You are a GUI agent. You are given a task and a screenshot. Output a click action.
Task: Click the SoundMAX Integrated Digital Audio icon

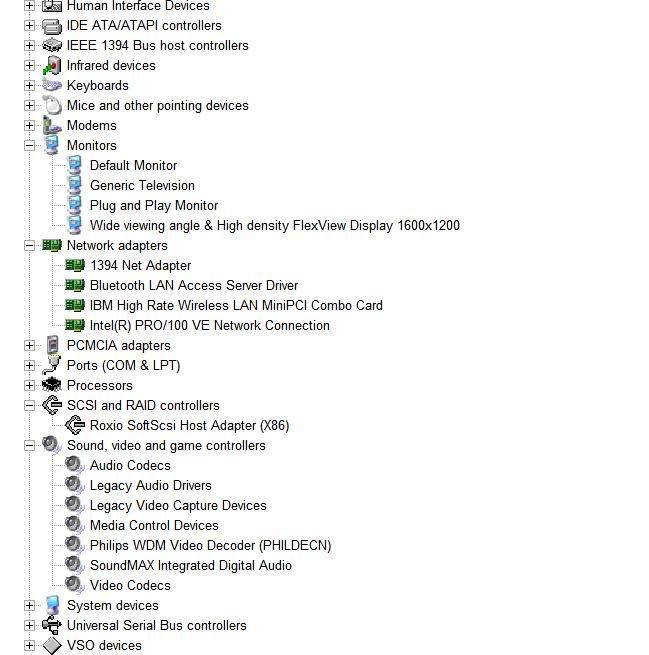75,565
